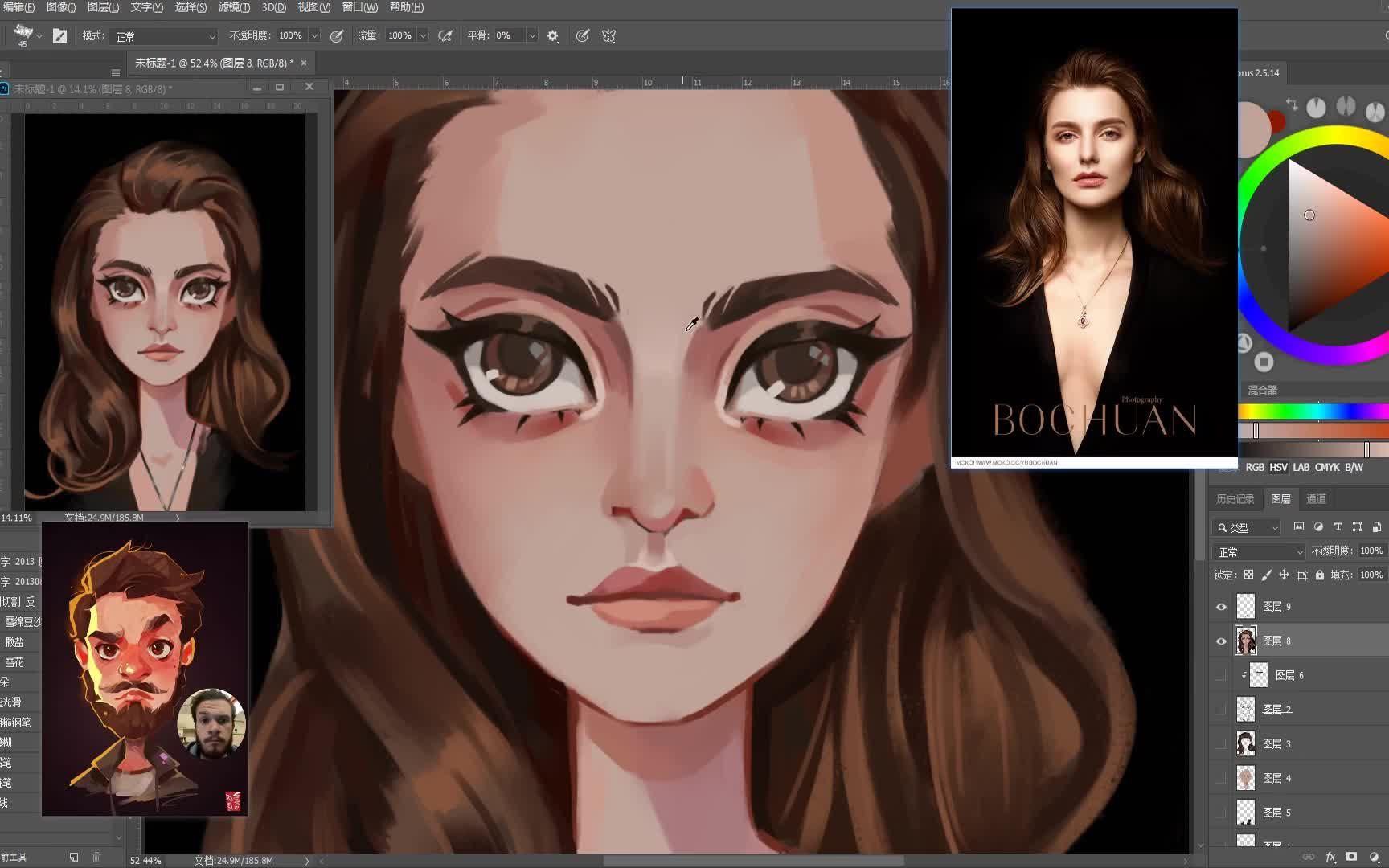Add layer mask icon

[x=1352, y=857]
